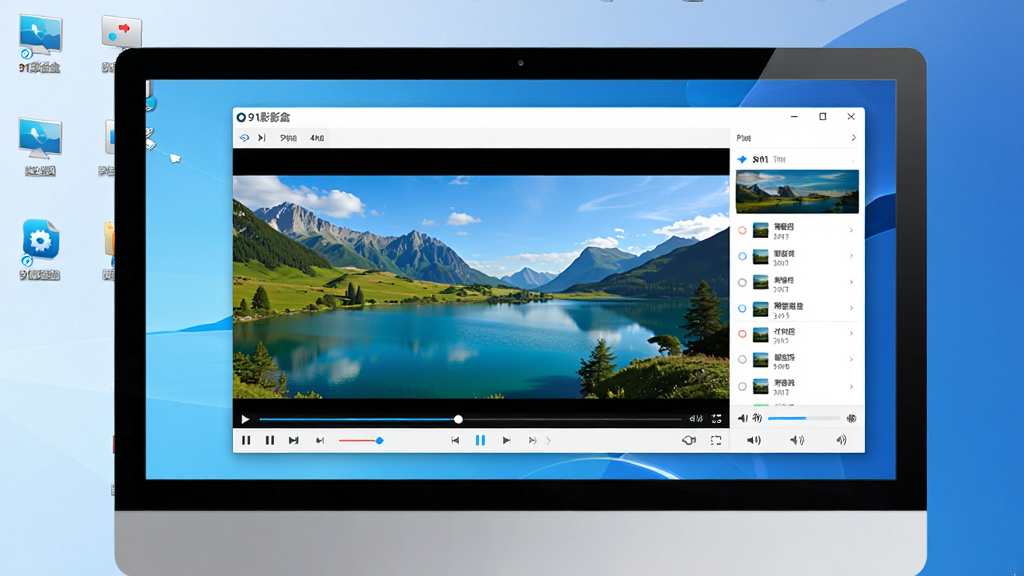Click the small icon between mute speaker and volume slider
Viewport: 1024px width, 576px height.
click(x=757, y=418)
